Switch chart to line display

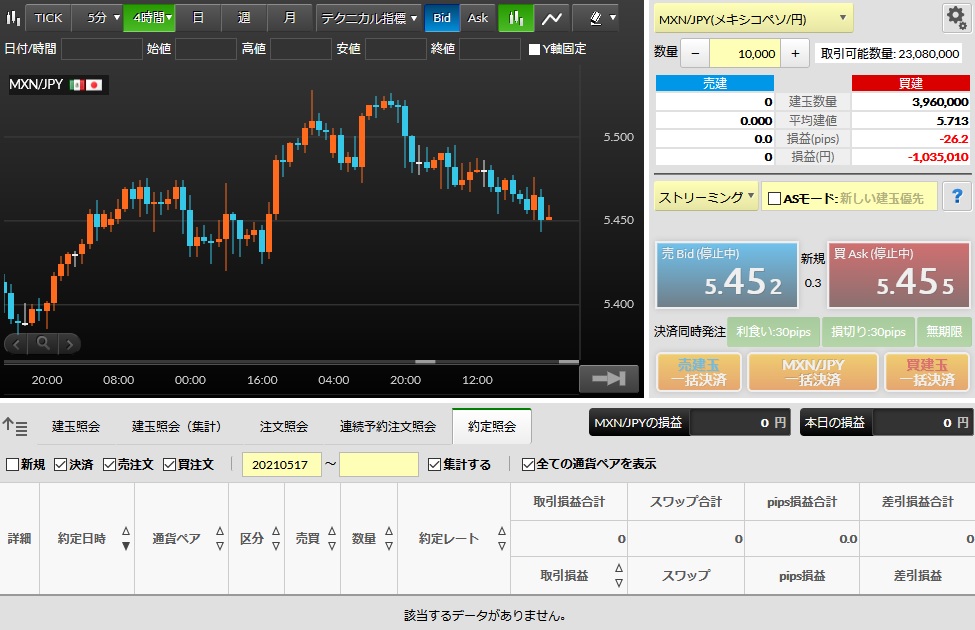(x=552, y=18)
